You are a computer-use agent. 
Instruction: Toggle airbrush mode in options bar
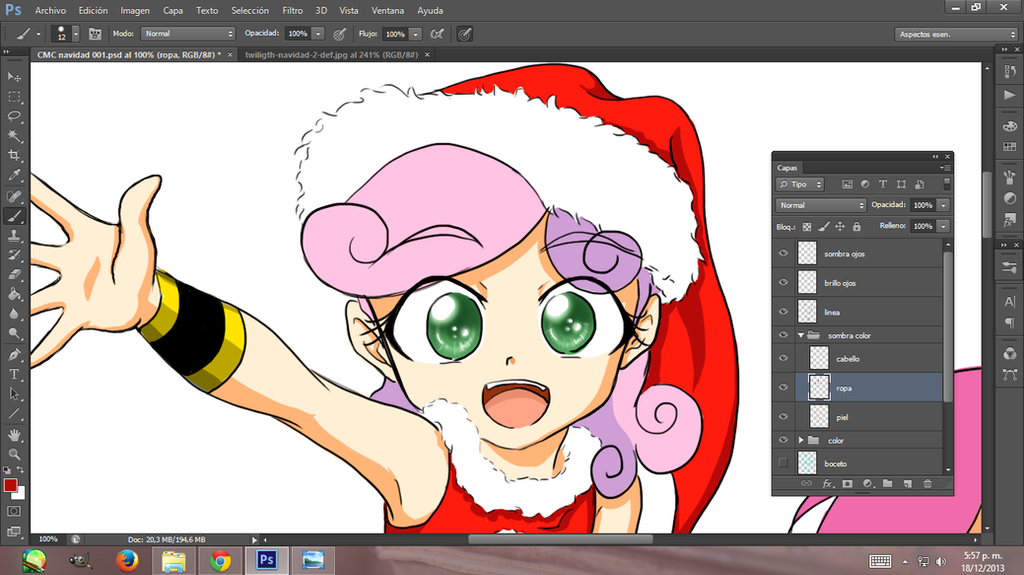coord(437,34)
